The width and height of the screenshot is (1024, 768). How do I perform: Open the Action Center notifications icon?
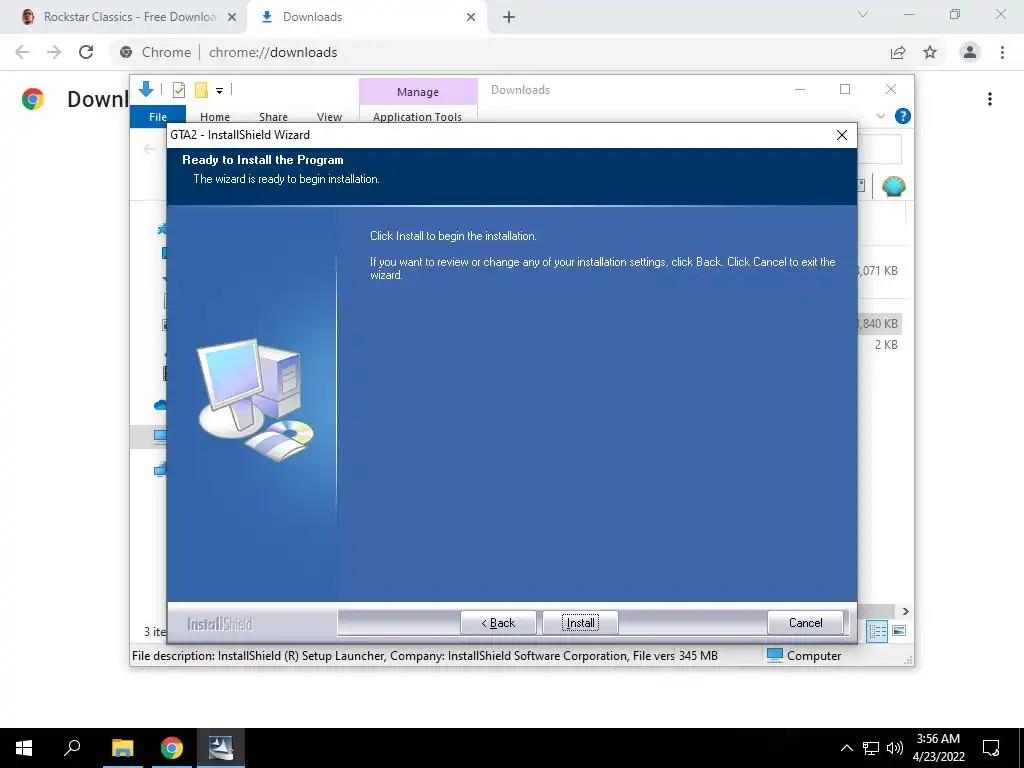(991, 748)
